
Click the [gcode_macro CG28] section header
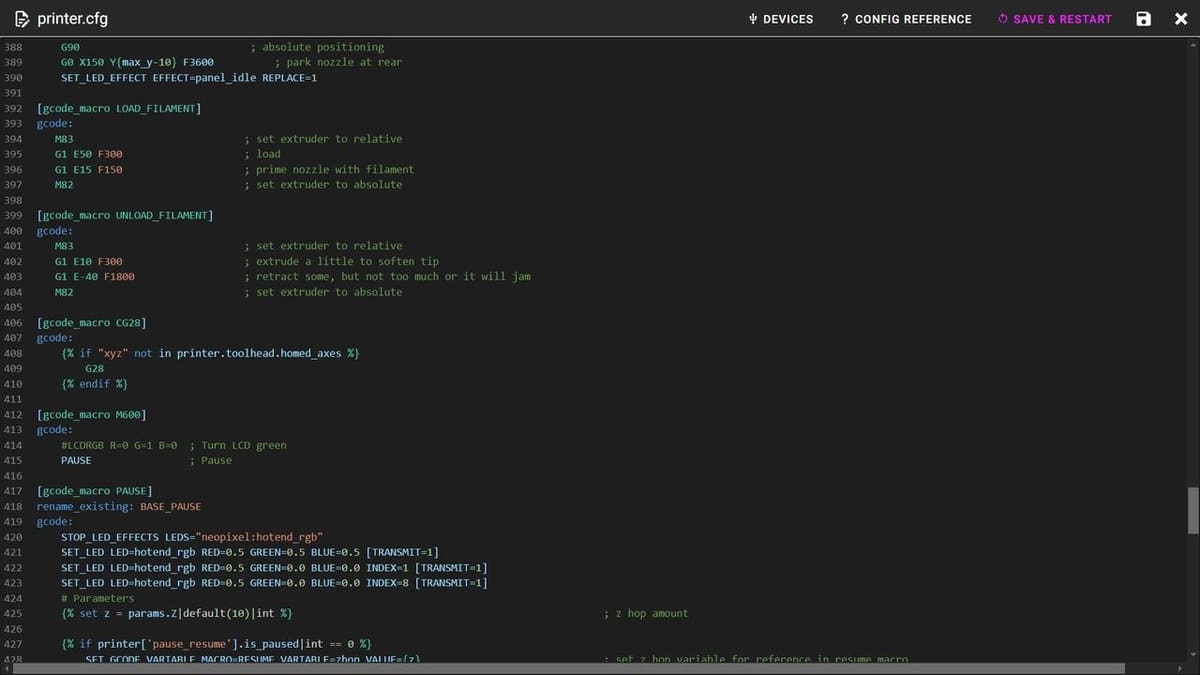coord(92,323)
